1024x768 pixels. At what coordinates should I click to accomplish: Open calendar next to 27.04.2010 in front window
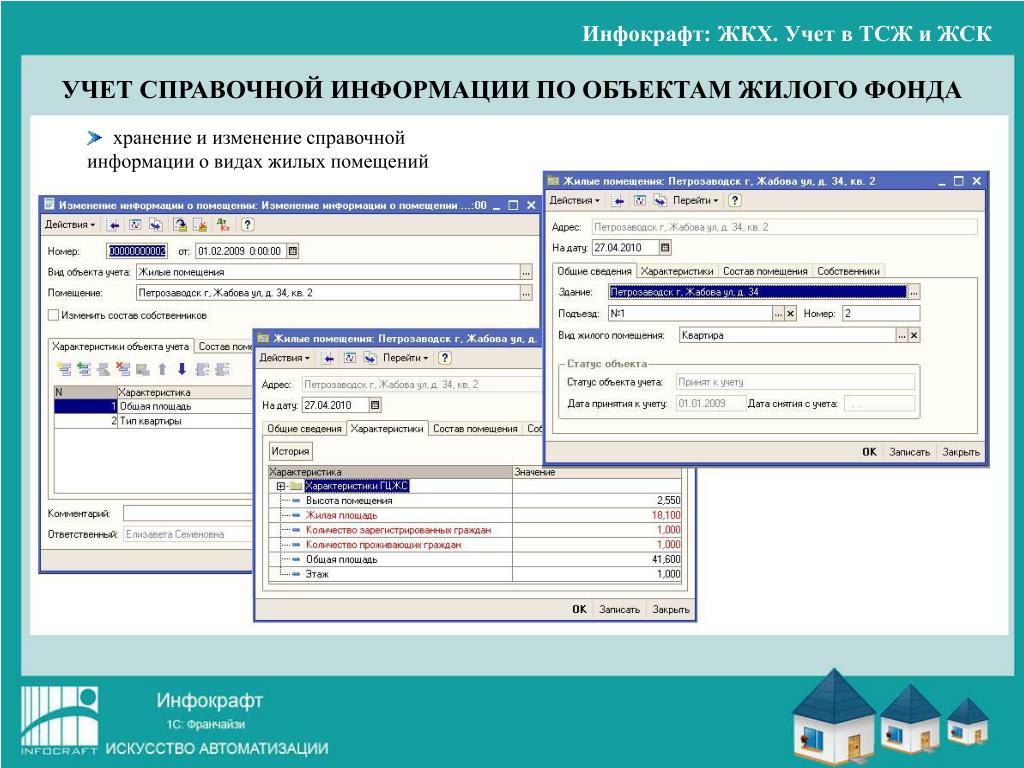click(x=665, y=248)
